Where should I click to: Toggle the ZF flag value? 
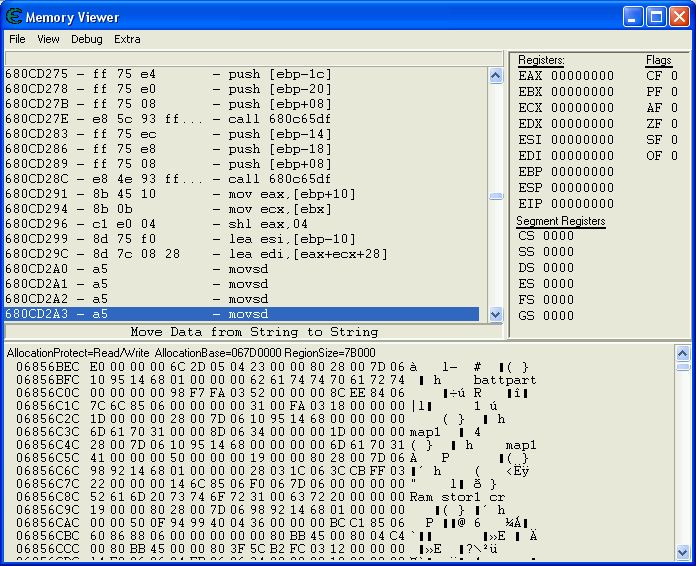click(x=673, y=124)
